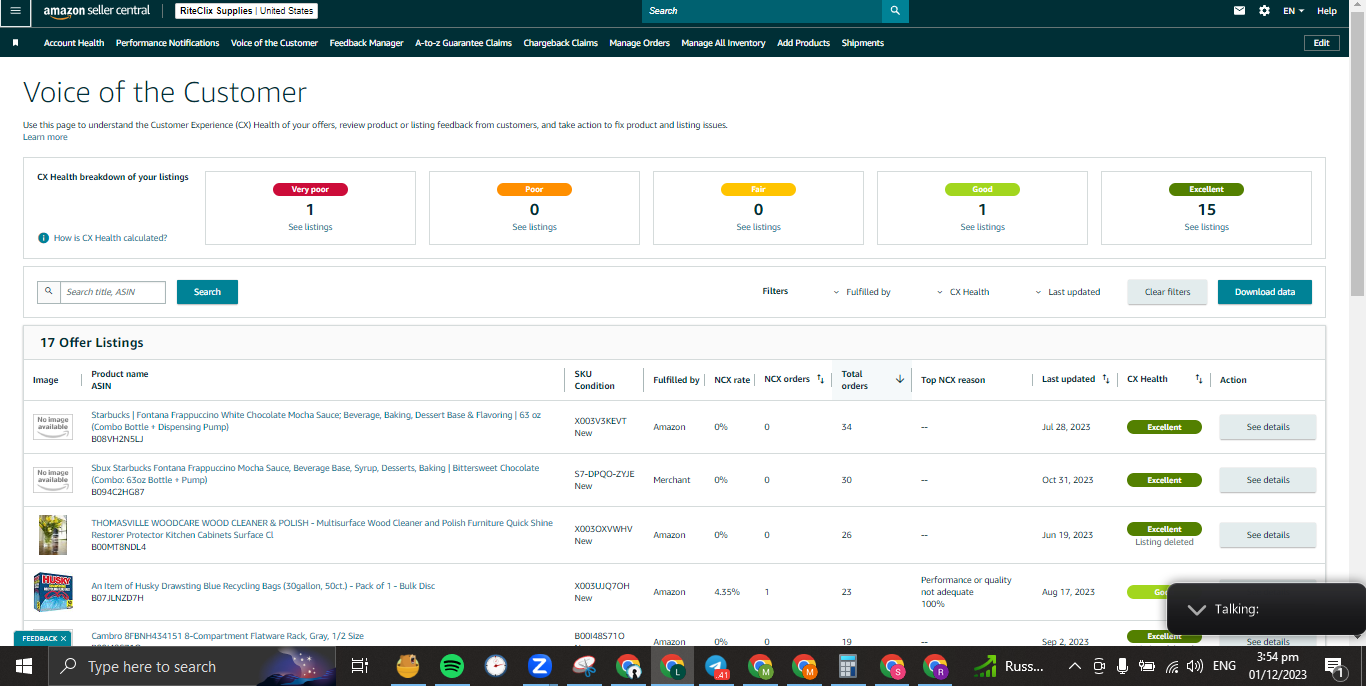See details for Thomasville Woodcare row
Image resolution: width=1366 pixels, height=686 pixels.
(1267, 535)
